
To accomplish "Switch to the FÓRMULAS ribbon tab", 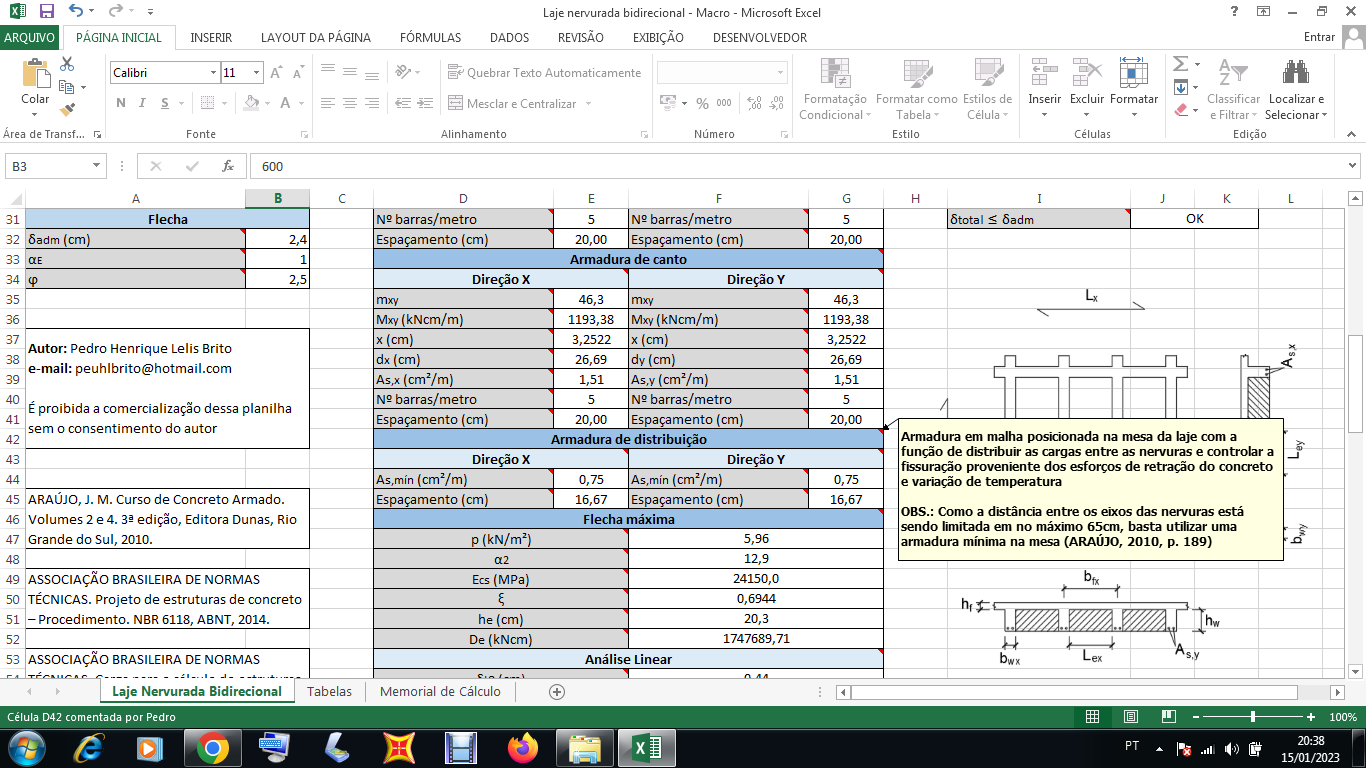I will [x=430, y=38].
